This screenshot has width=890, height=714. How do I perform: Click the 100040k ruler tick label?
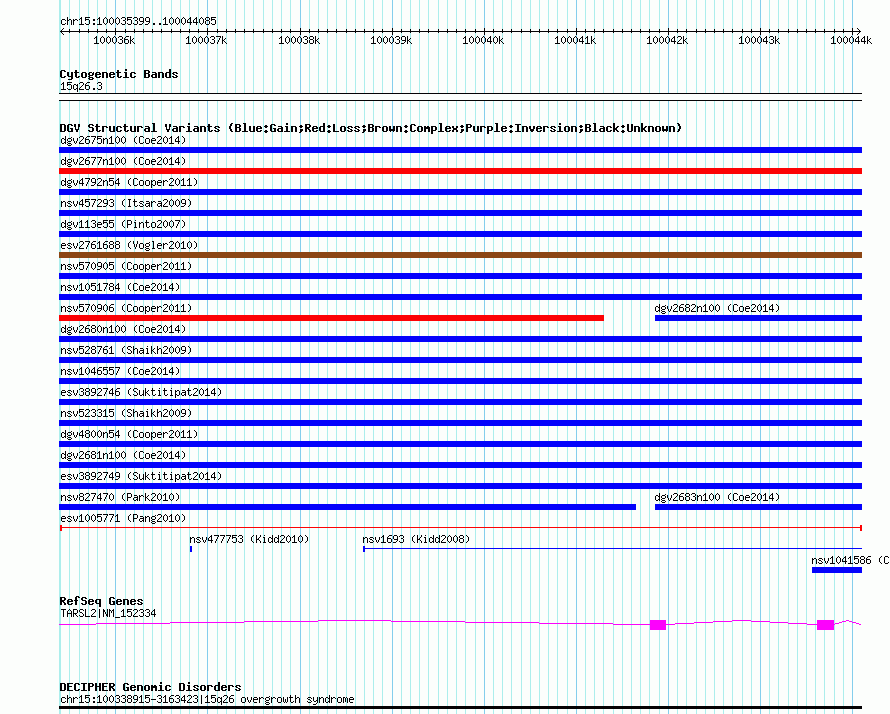483,40
